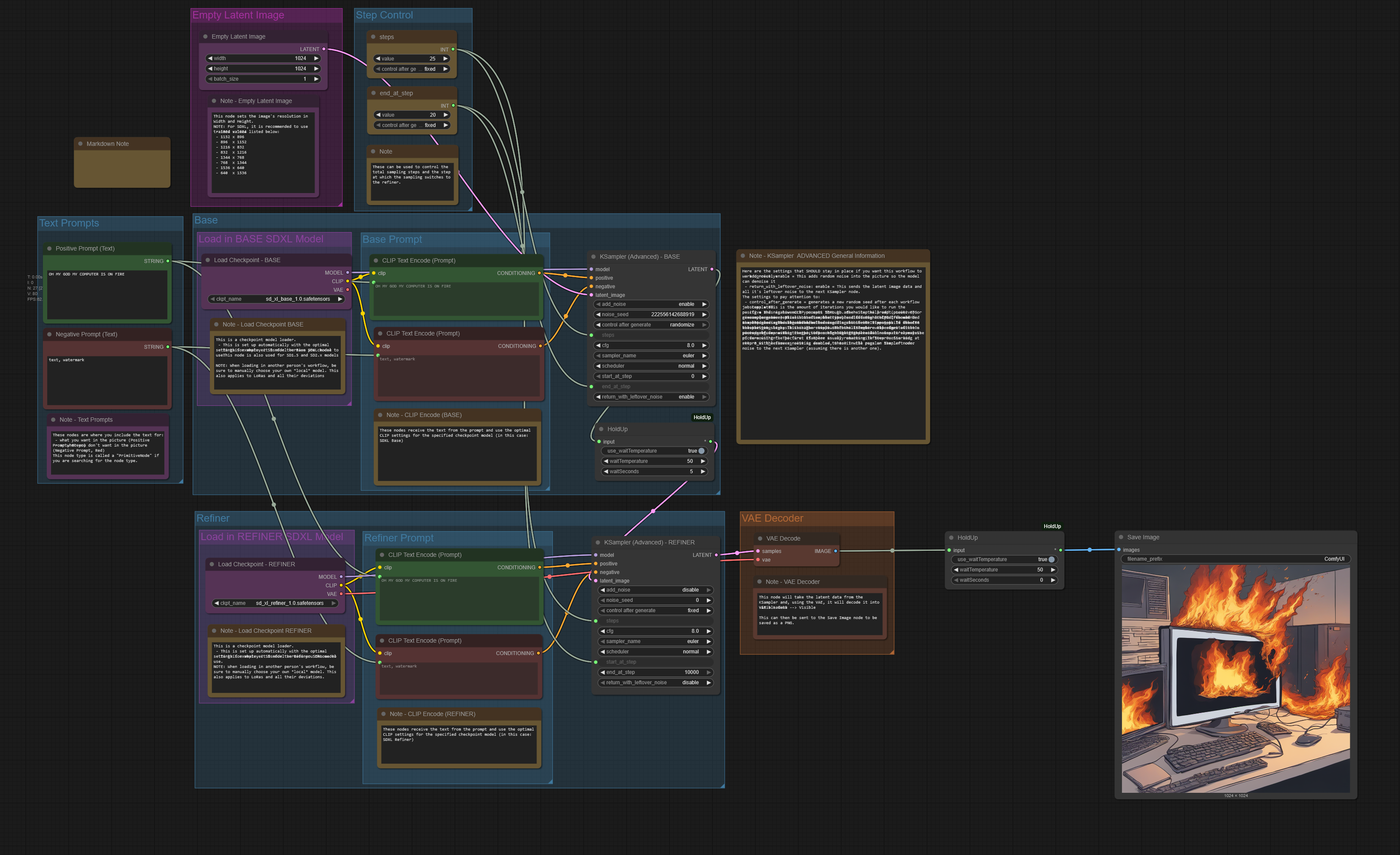Viewport: 1400px width, 855px height.
Task: Collapse Load Checkpoint - BASE node dot
Action: click(208, 260)
